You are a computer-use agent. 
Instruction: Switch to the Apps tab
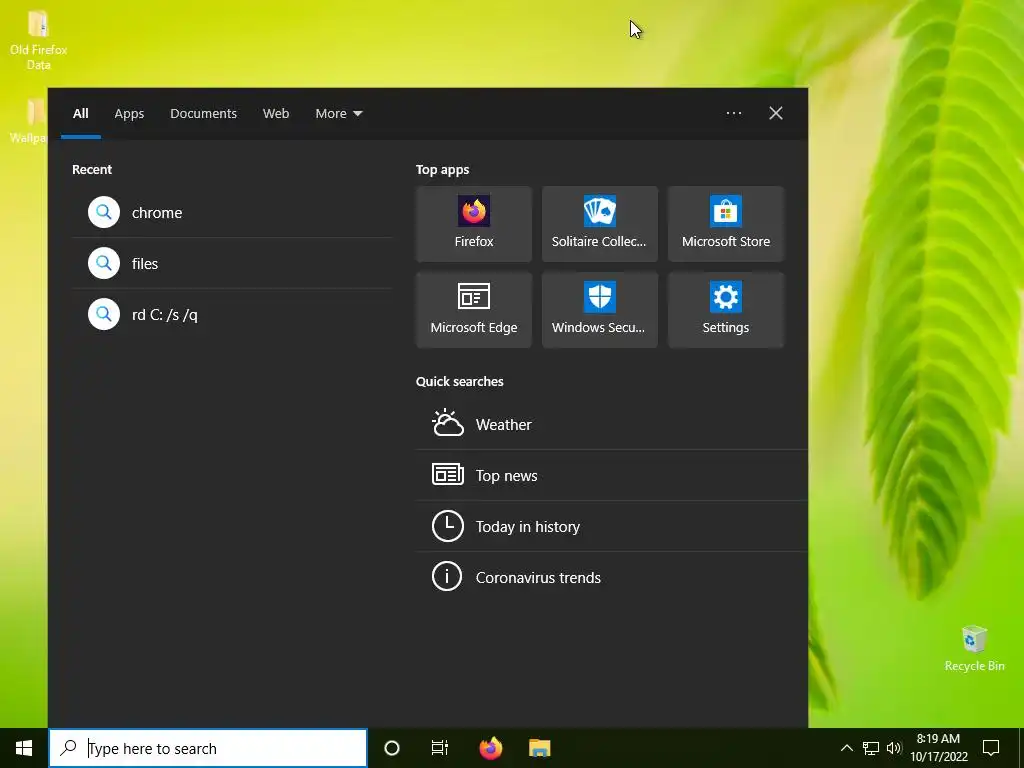[x=129, y=114]
